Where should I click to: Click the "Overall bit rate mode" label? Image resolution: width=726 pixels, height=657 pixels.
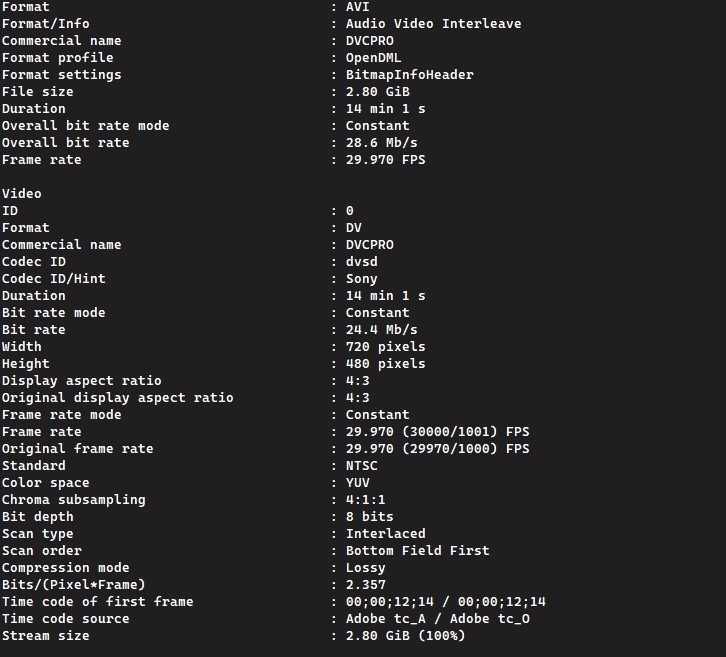(86, 125)
